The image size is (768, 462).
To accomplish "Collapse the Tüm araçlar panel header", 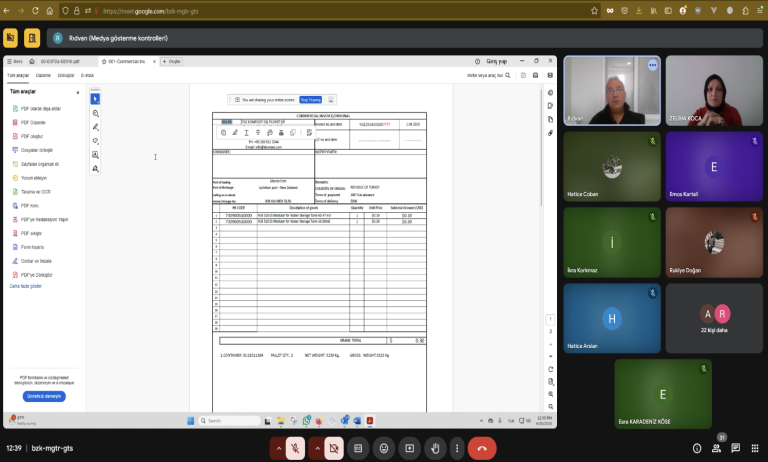I will (x=78, y=91).
